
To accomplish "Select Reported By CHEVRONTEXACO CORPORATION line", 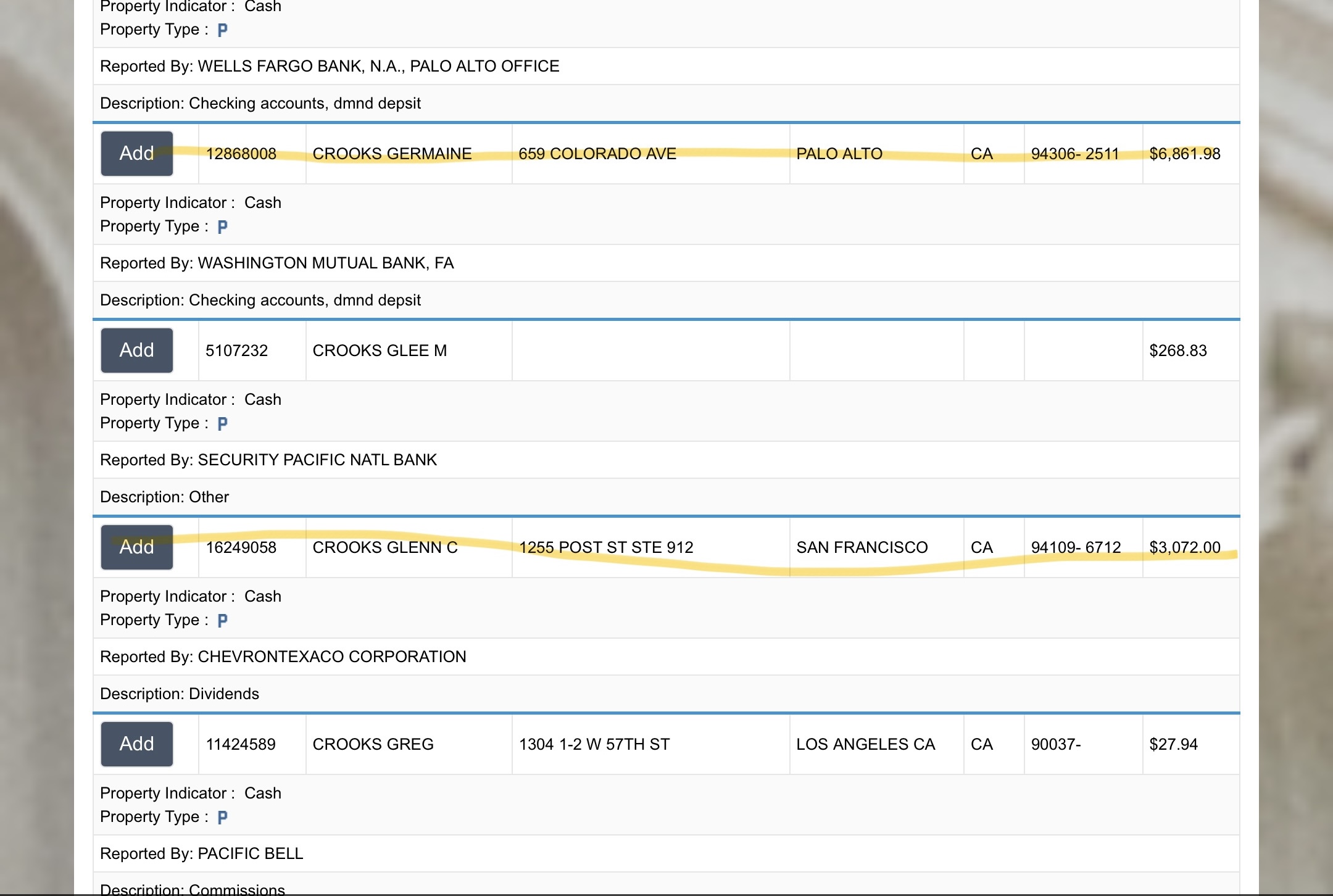I will (666, 657).
